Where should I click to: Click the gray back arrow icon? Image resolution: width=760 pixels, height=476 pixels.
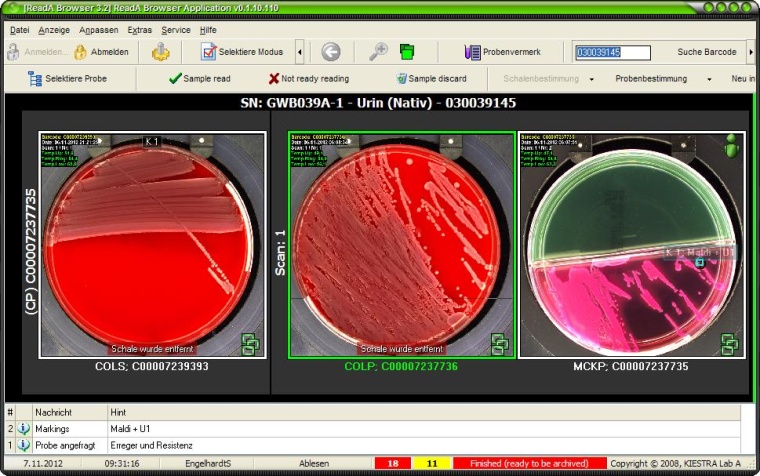point(331,52)
